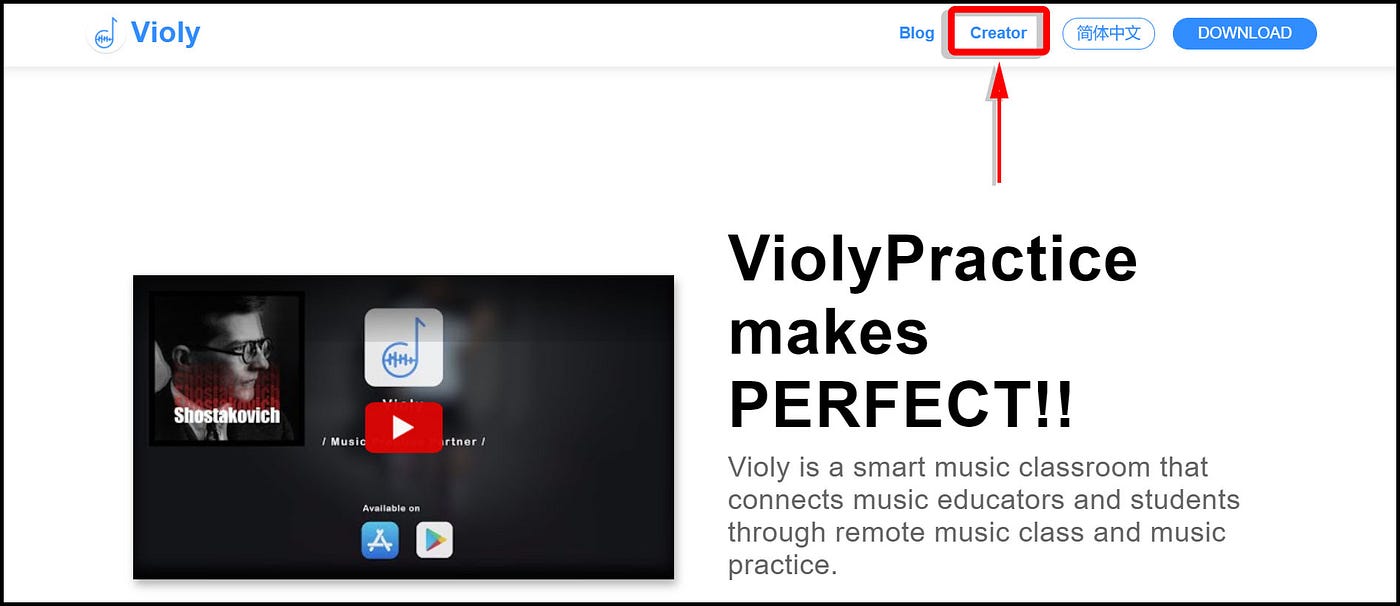
Task: Click the "Violy is a smart music classroom" line
Action: coord(968,468)
